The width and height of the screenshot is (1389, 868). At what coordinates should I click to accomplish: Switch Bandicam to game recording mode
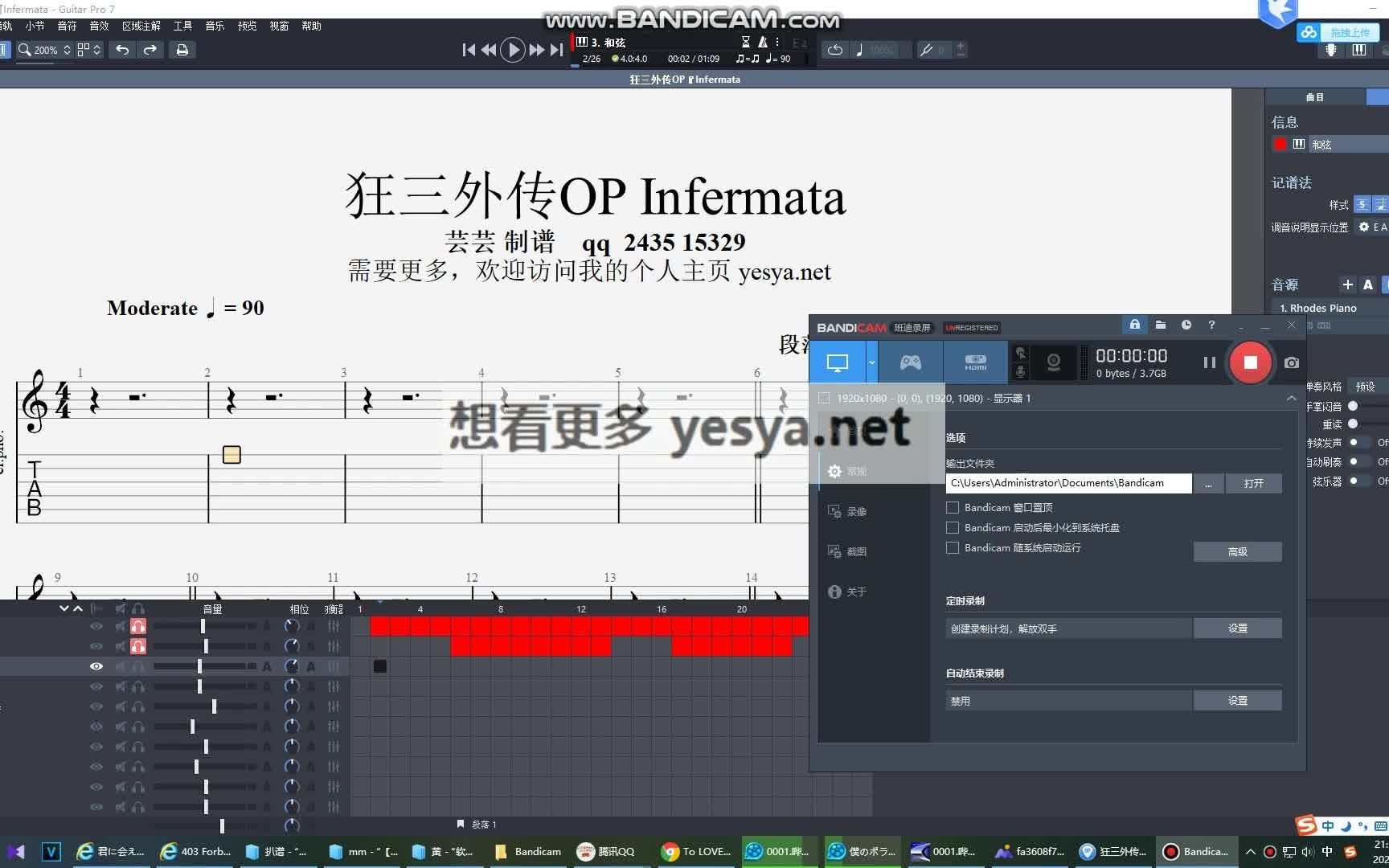coord(910,362)
